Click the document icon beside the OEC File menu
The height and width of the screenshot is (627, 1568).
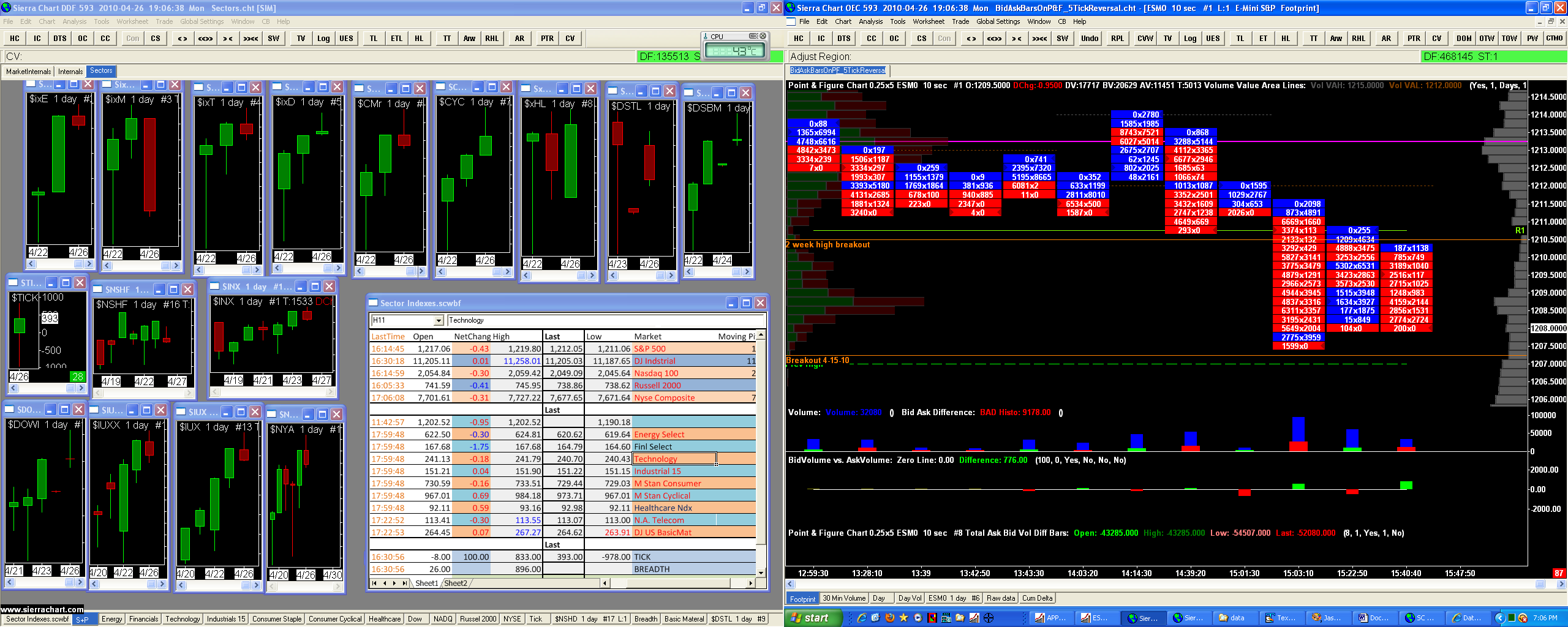pyautogui.click(x=791, y=21)
